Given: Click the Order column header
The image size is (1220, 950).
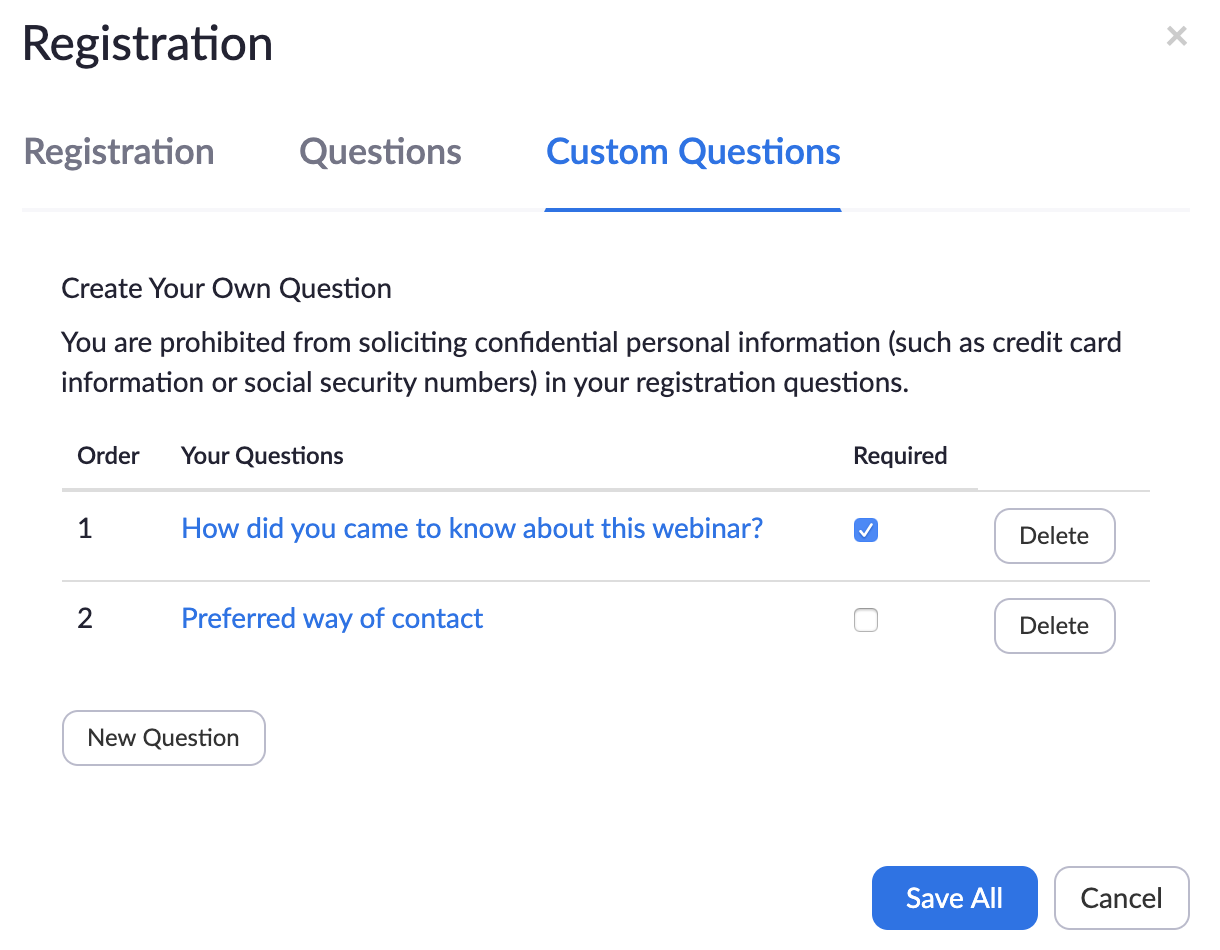Looking at the screenshot, I should coord(108,456).
